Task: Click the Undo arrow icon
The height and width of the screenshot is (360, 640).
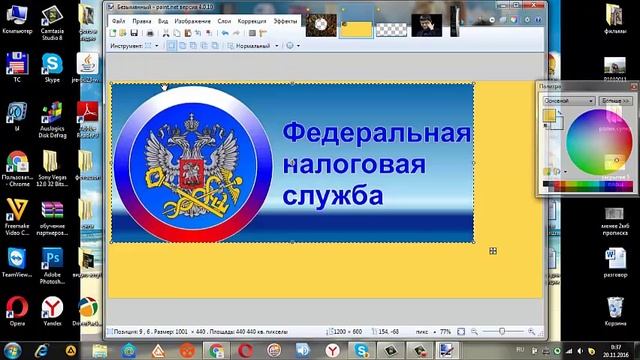Action: tap(225, 33)
